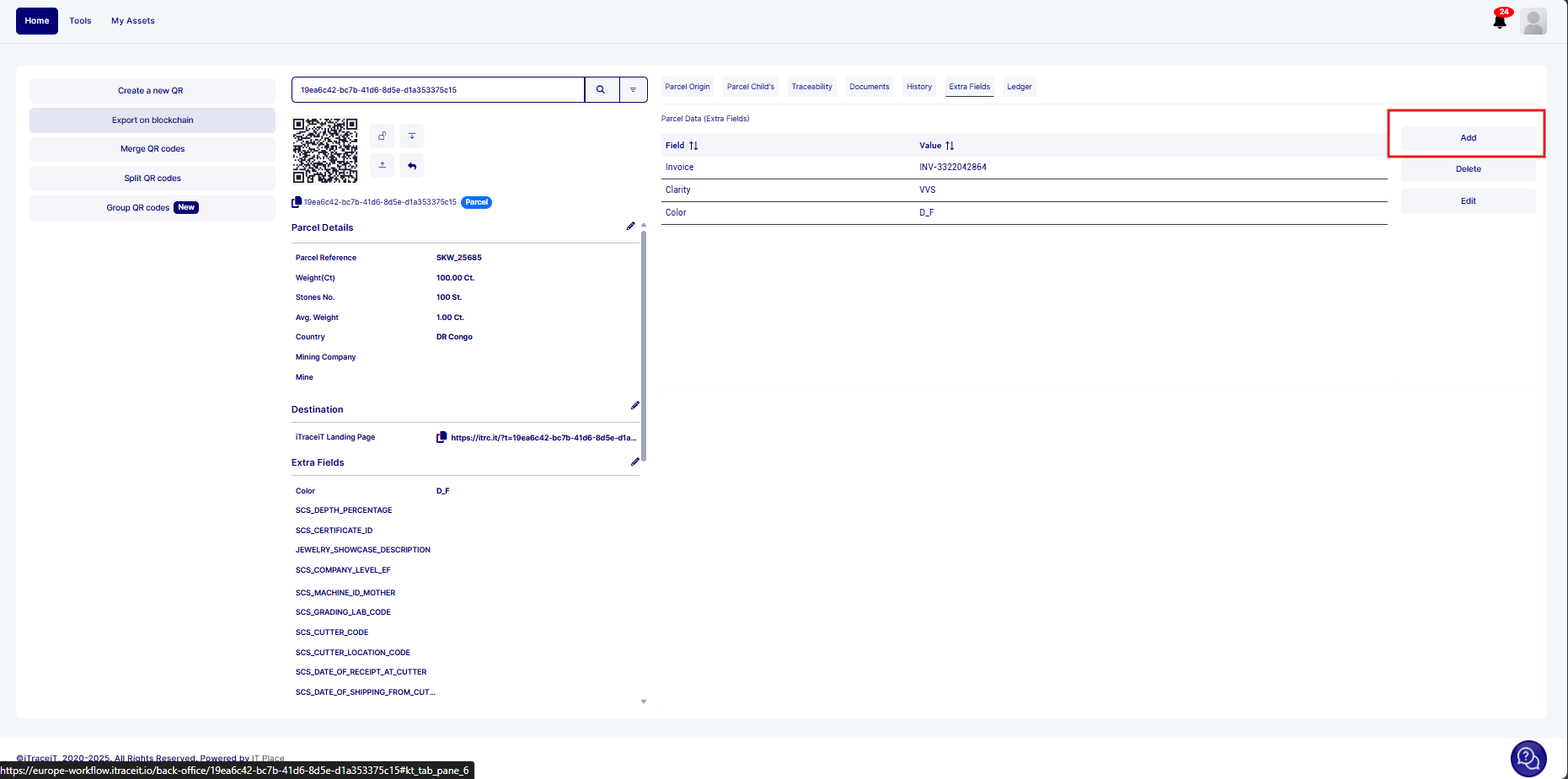Open the iTraceiT landing page link
The height and width of the screenshot is (779, 1568).
click(x=543, y=438)
